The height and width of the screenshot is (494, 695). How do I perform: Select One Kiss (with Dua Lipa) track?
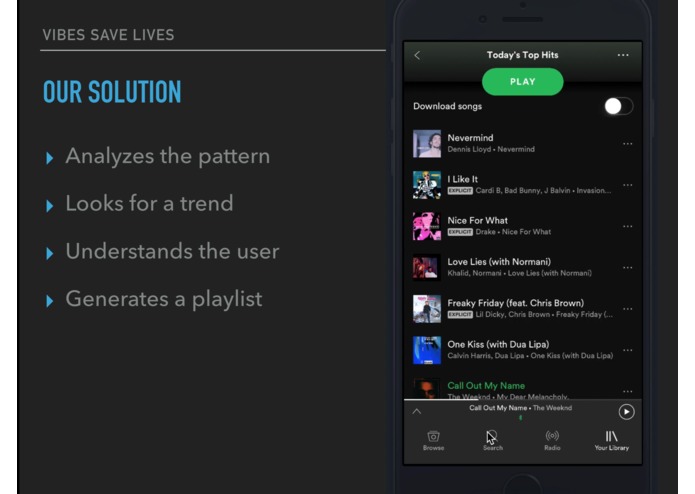pyautogui.click(x=530, y=350)
